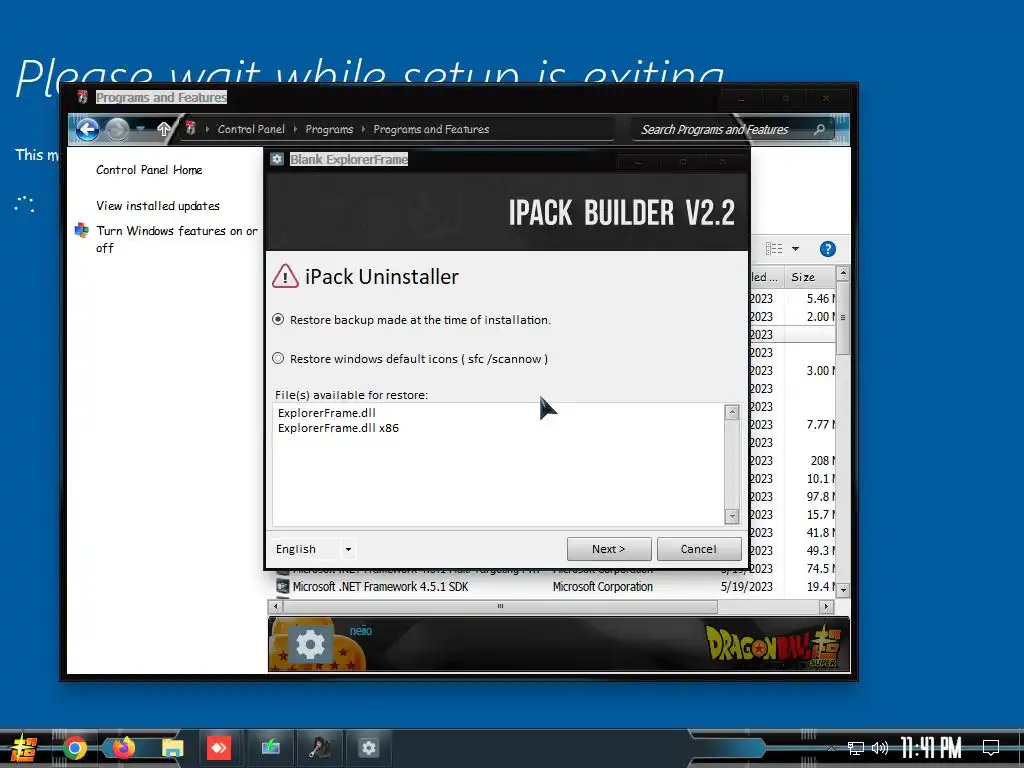This screenshot has width=1024, height=768.
Task: Open the Start menu Dragon Ball icon
Action: (x=24, y=748)
